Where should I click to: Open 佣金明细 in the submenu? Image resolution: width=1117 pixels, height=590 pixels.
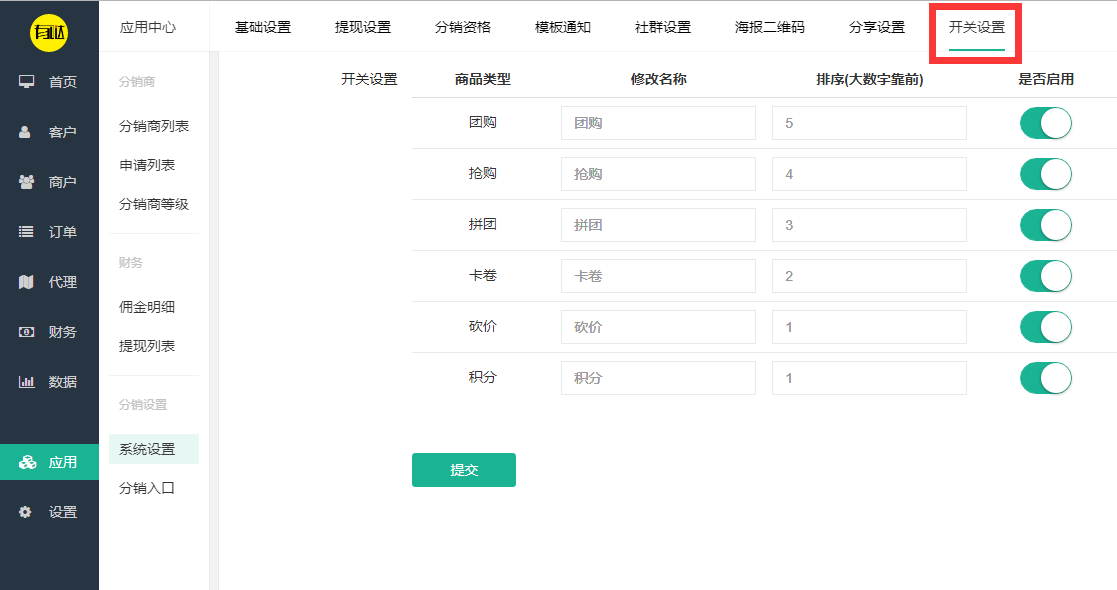[147, 307]
